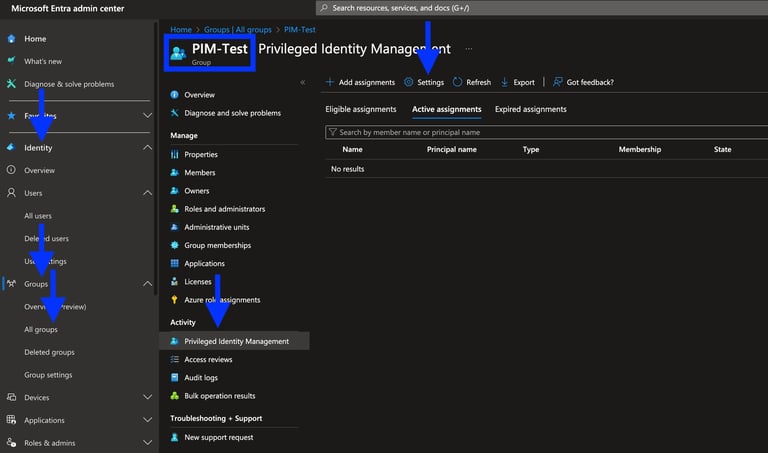Sort by the Principal name column header
Image resolution: width=768 pixels, height=453 pixels.
pos(452,149)
